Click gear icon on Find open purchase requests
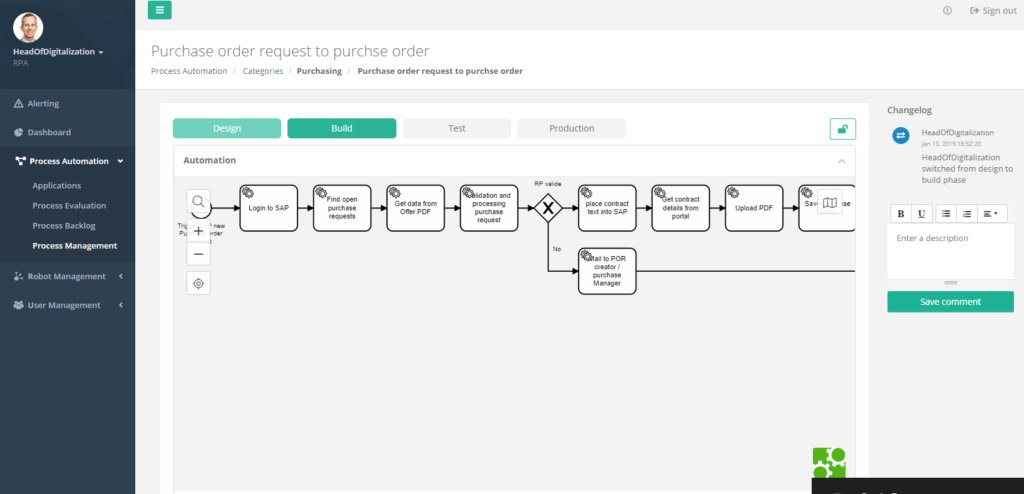This screenshot has height=494, width=1024. point(321,192)
